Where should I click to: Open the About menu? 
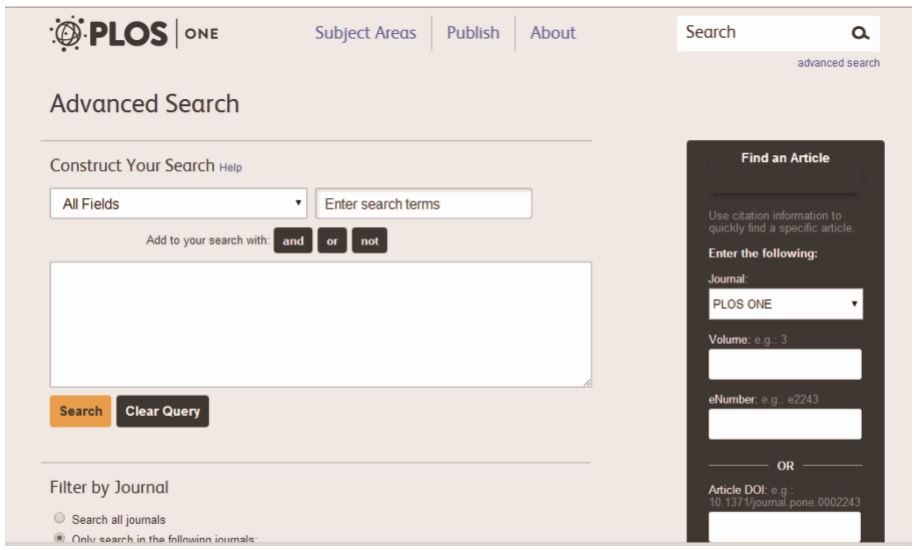click(553, 33)
